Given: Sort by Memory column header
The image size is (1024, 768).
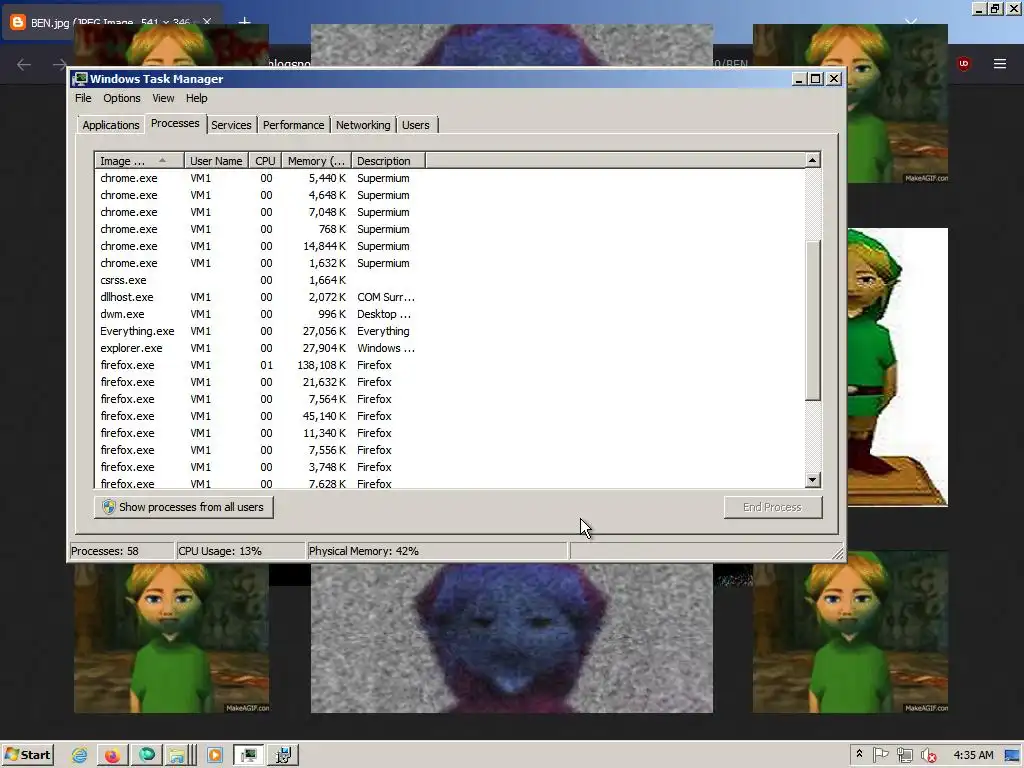Looking at the screenshot, I should coord(317,161).
